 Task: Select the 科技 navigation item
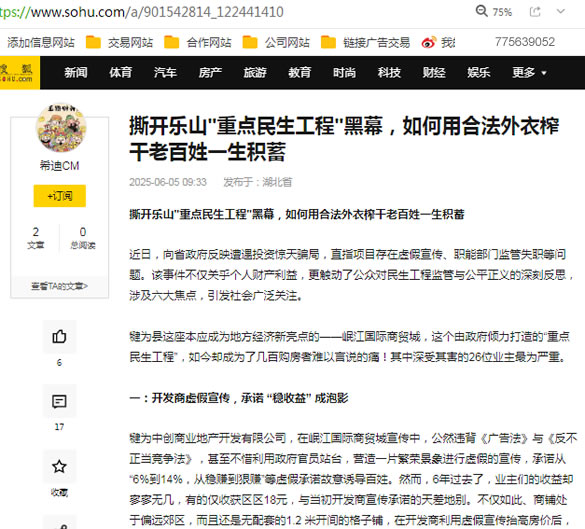(x=389, y=72)
